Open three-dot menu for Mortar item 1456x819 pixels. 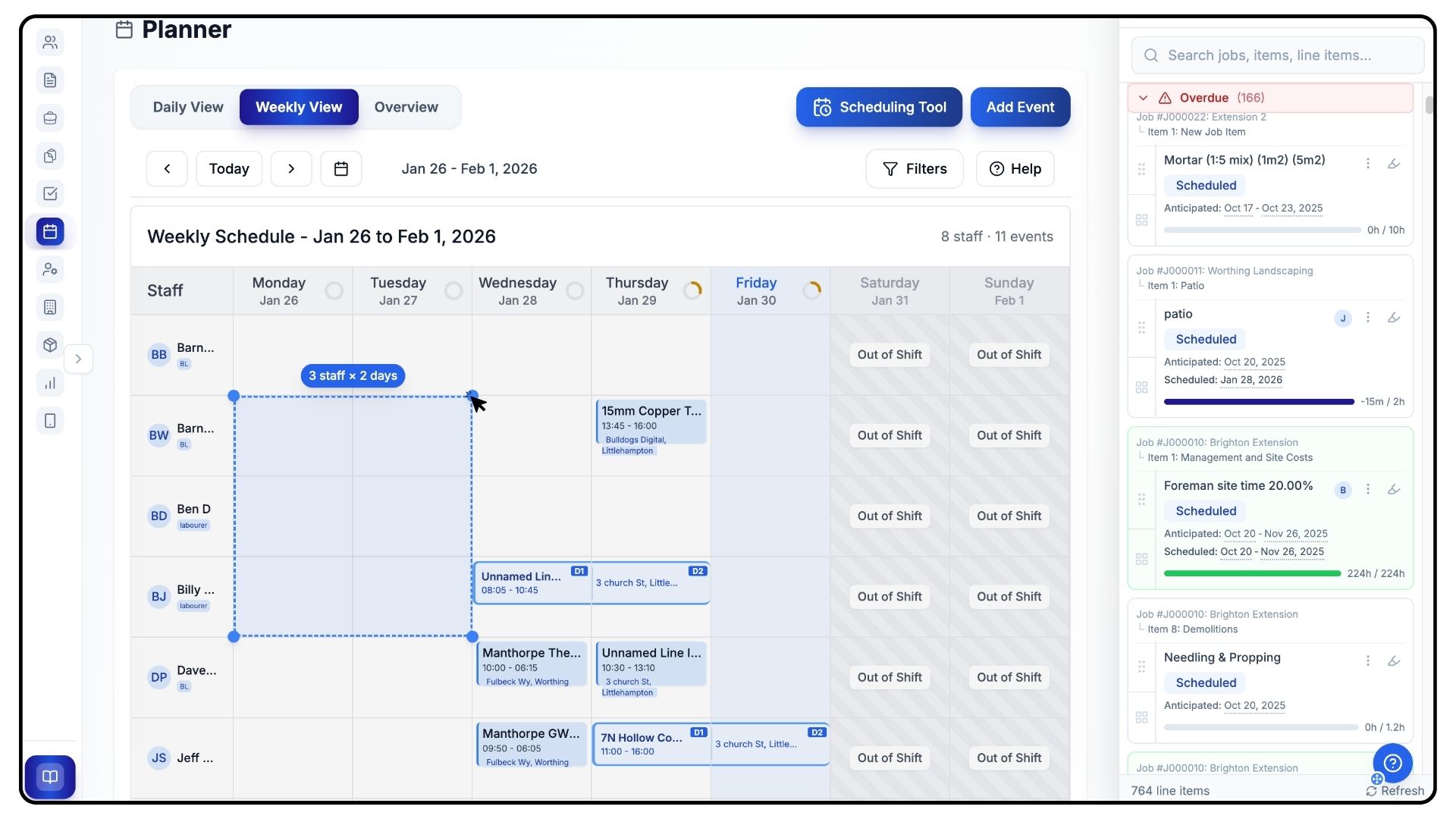click(x=1368, y=163)
